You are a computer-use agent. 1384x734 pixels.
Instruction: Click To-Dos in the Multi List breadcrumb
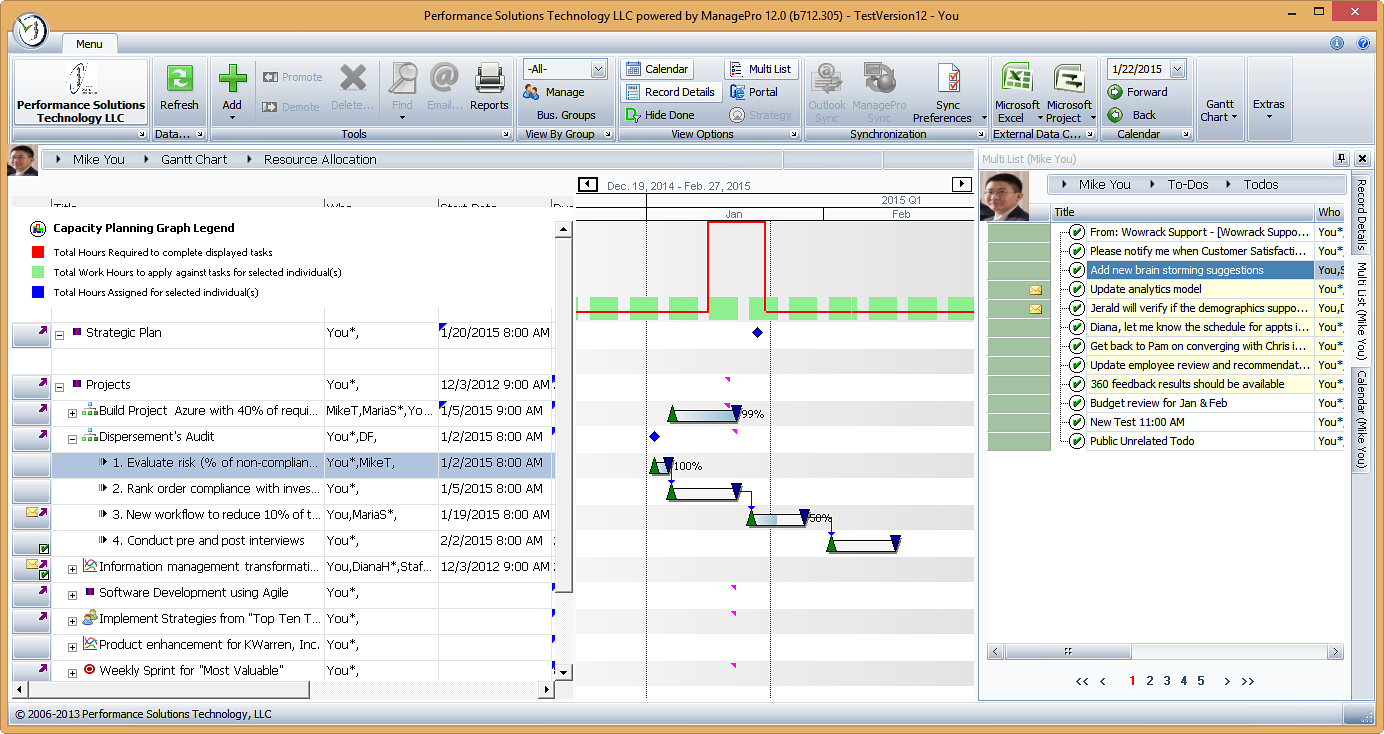tap(1188, 185)
